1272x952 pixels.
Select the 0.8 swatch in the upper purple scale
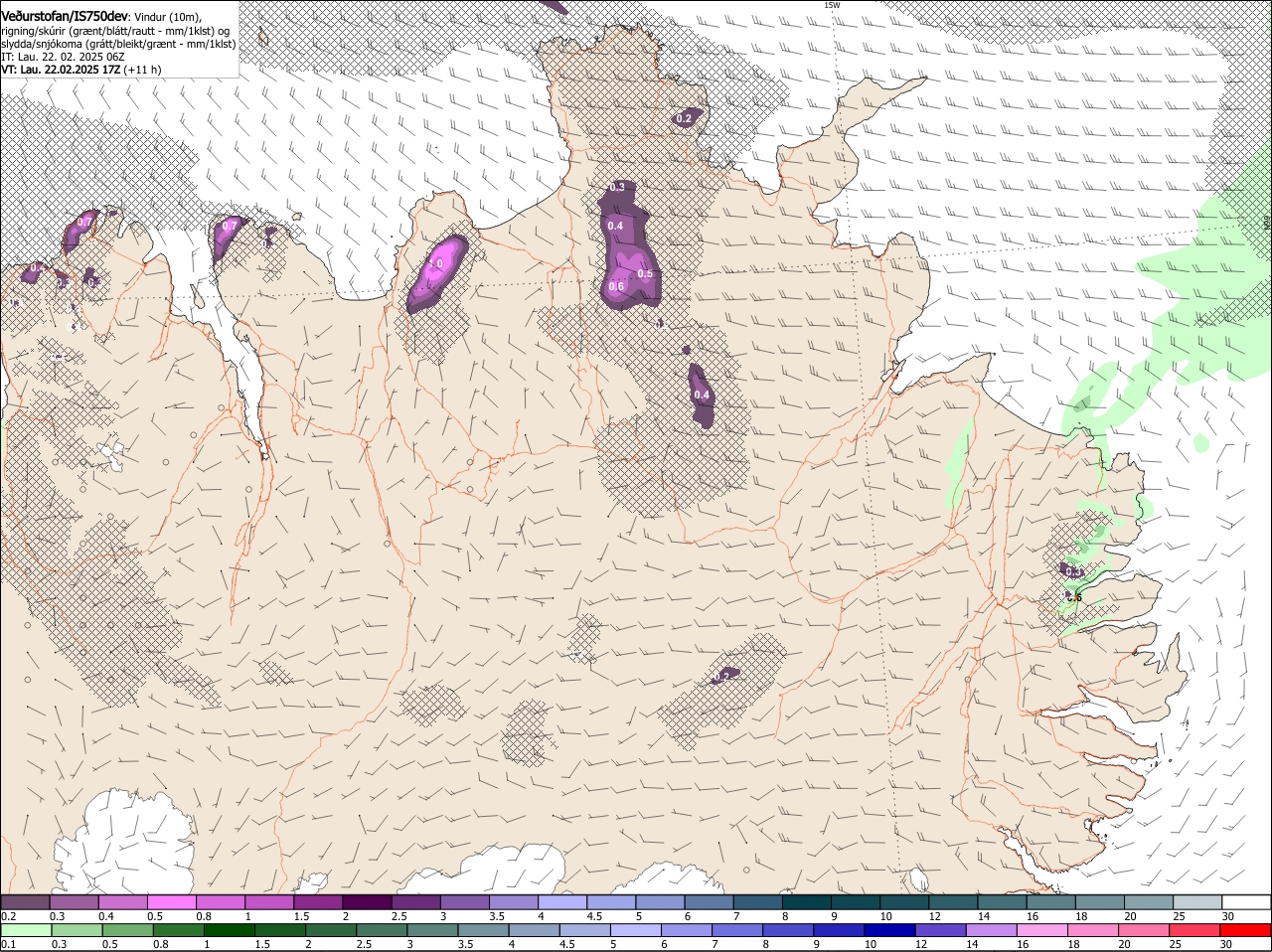pos(221,901)
